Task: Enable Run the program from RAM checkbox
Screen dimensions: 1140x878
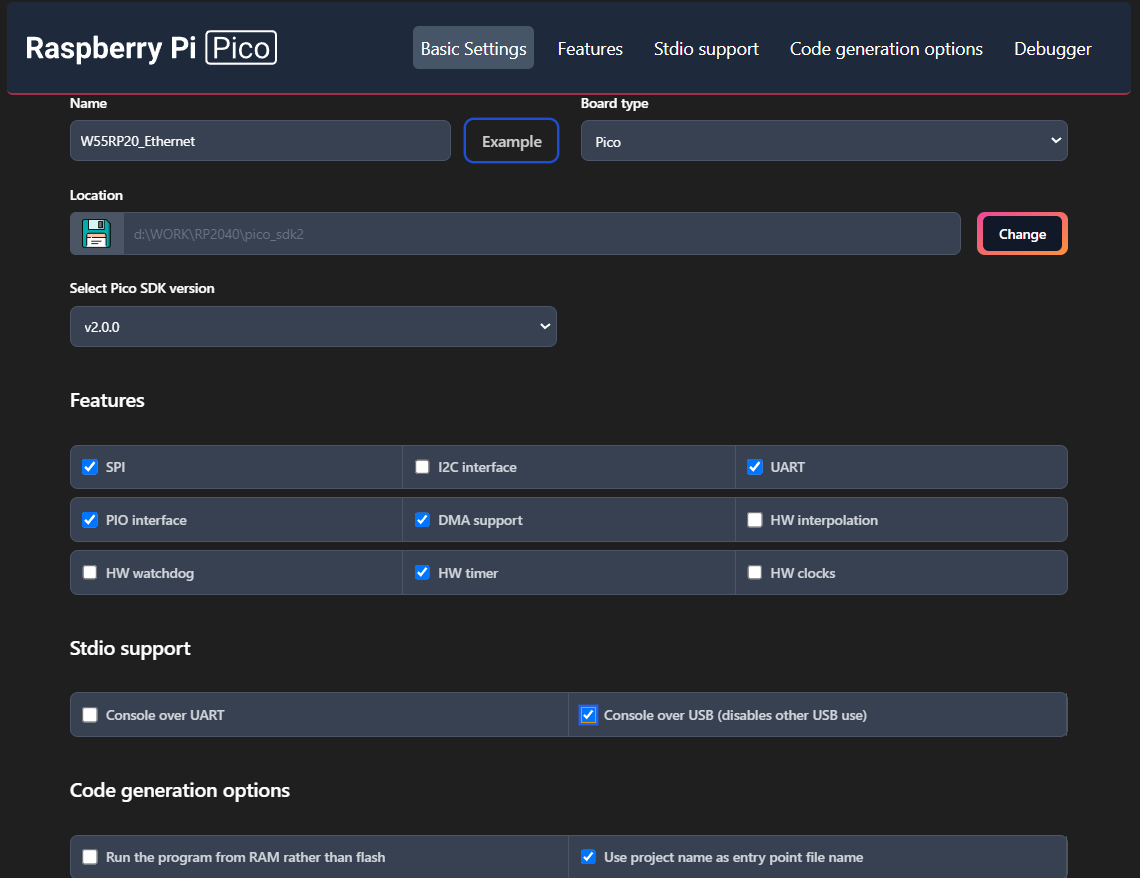Action: (x=90, y=857)
